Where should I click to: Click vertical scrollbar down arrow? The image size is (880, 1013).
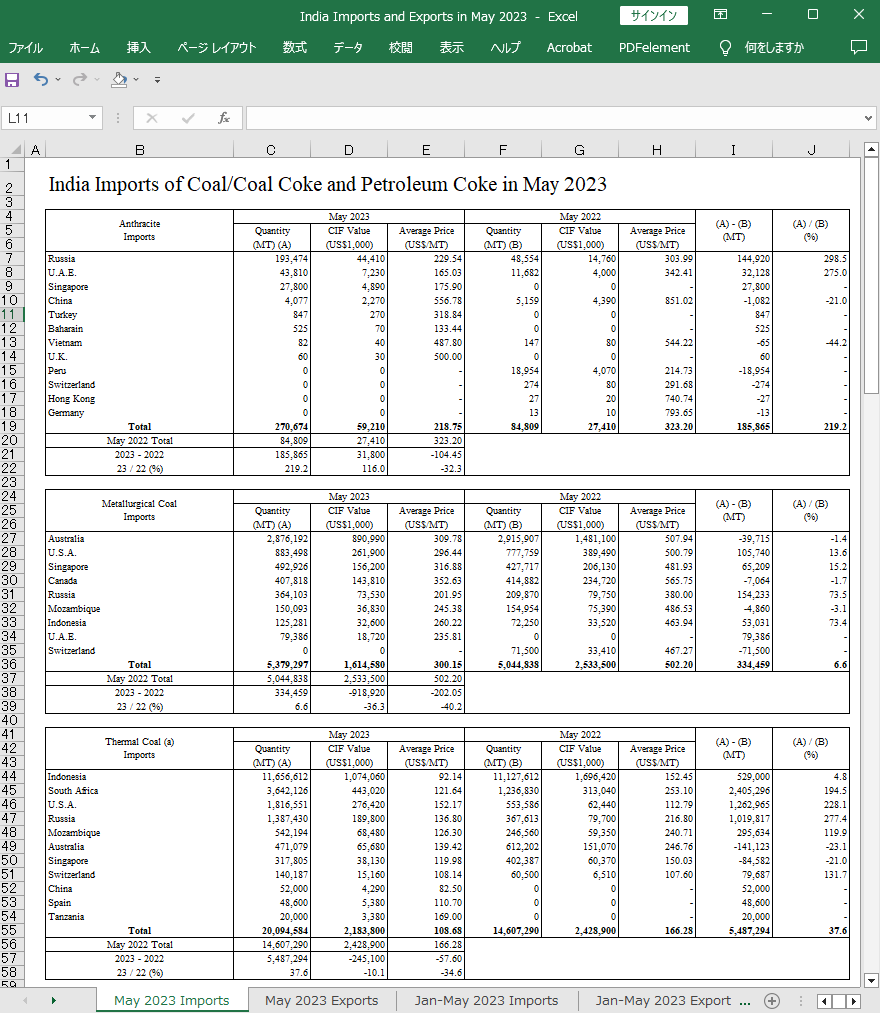coord(871,980)
